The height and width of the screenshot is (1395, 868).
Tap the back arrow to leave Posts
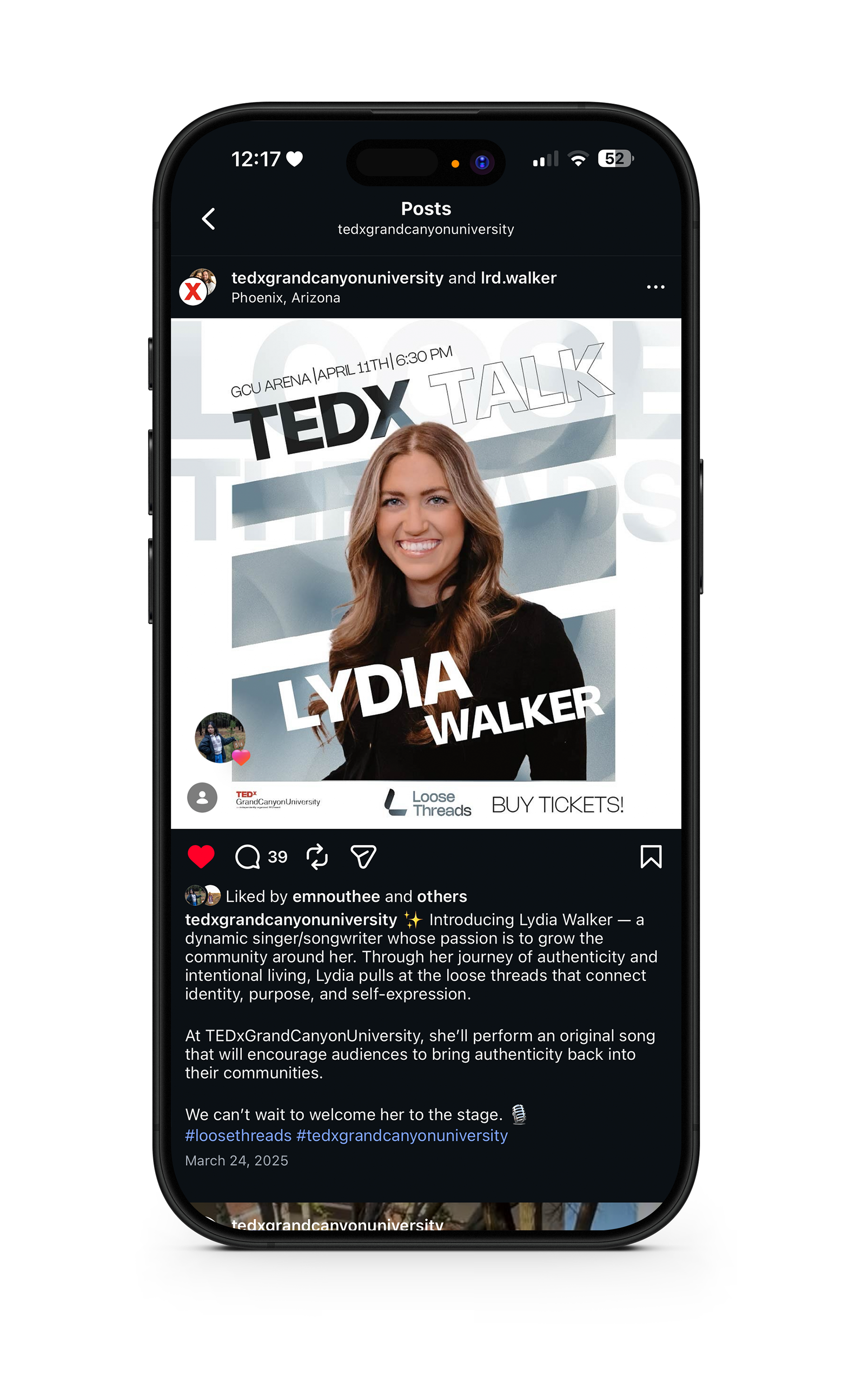(x=209, y=219)
